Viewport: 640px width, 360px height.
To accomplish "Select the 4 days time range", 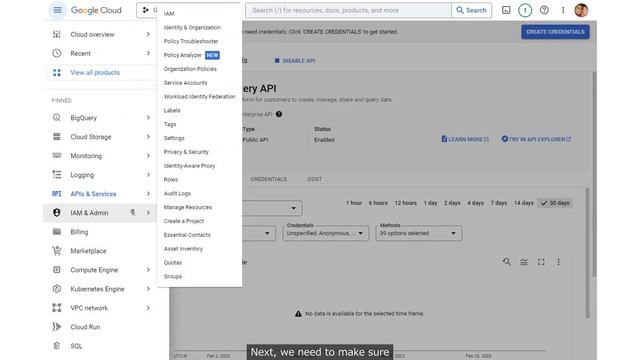I will (476, 203).
